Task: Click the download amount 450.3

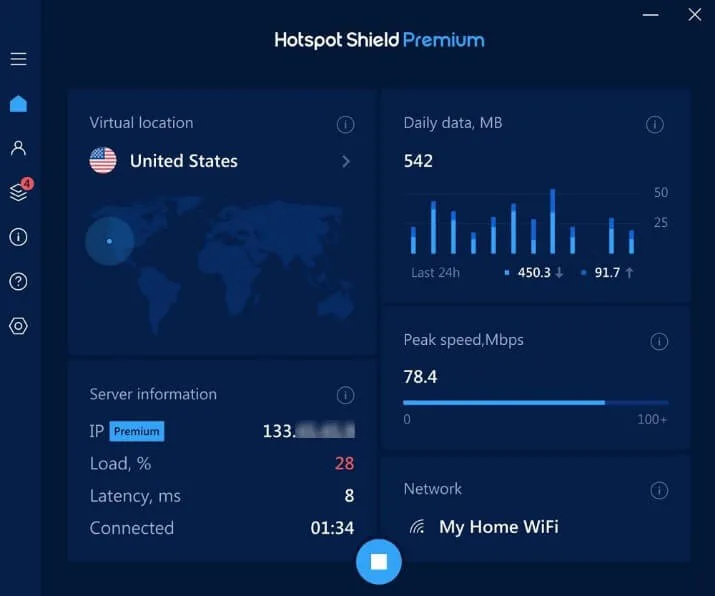Action: pos(534,273)
